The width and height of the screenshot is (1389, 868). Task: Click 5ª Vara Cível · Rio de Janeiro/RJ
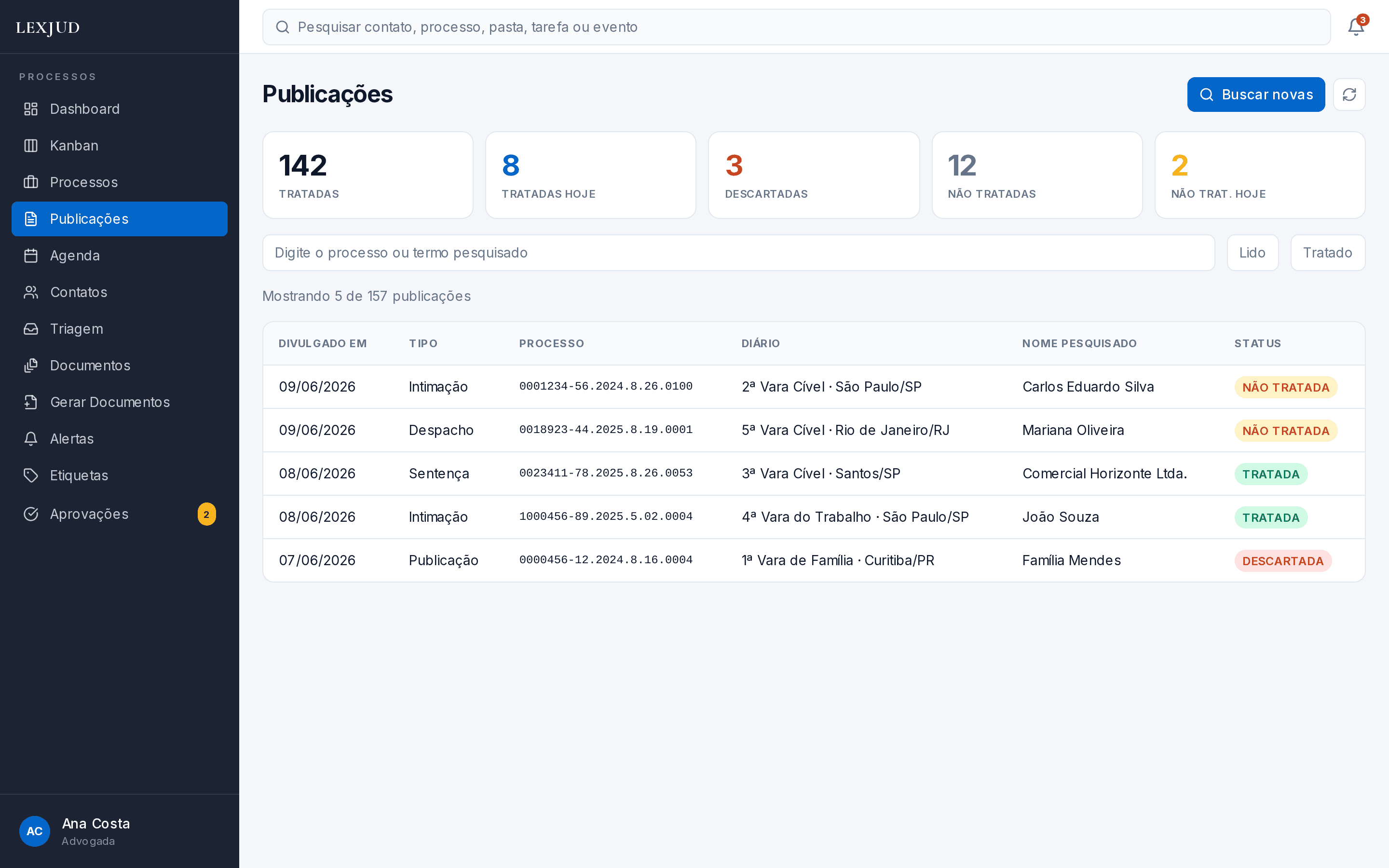845,431
